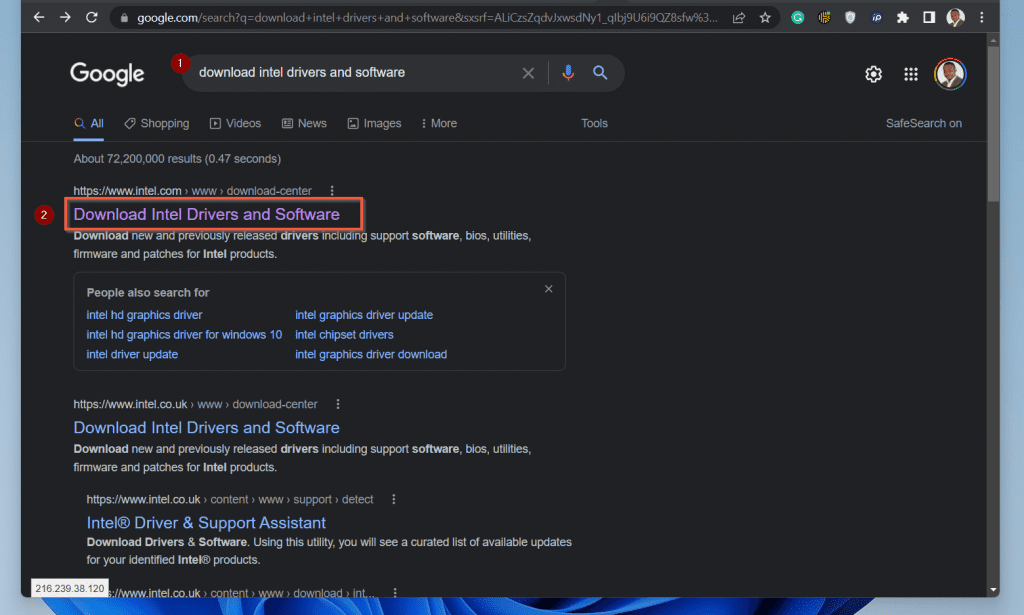Click the SafeSearch on setting
The height and width of the screenshot is (615, 1024).
(923, 123)
